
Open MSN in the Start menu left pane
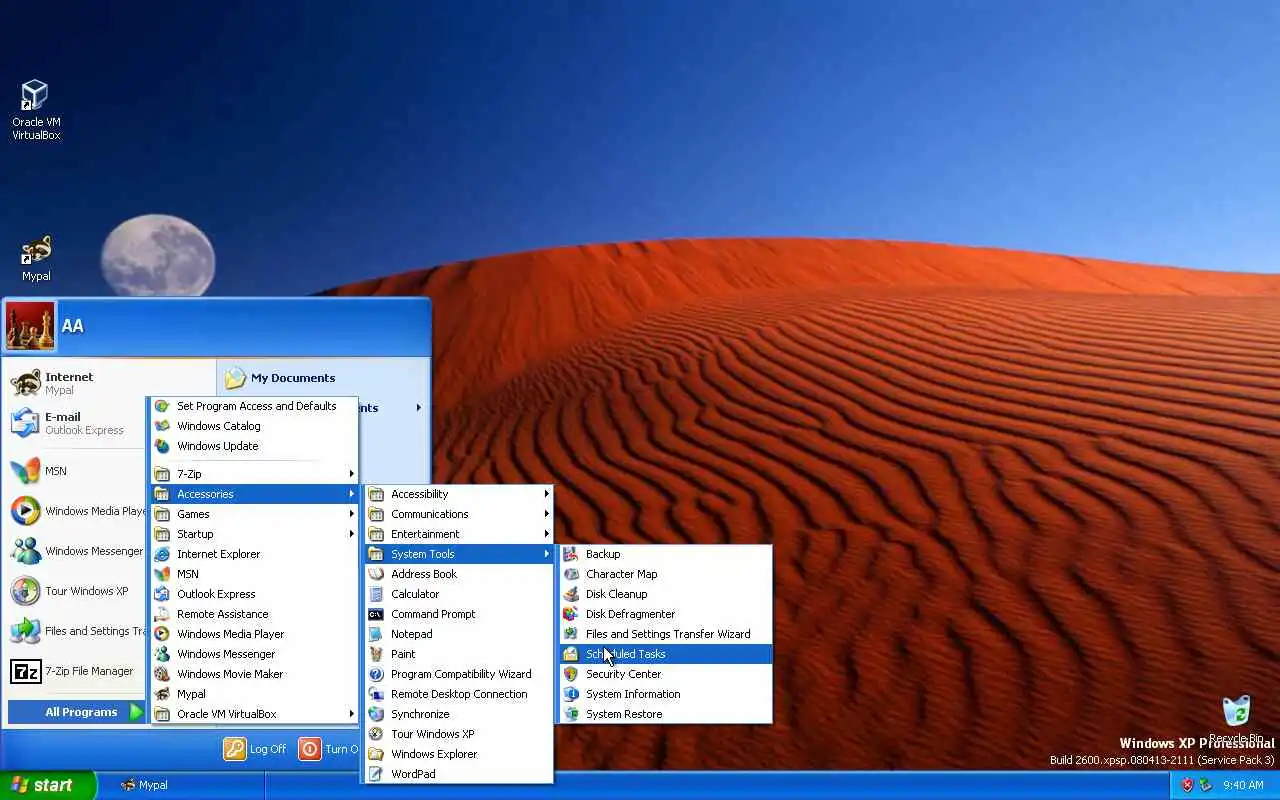[76, 471]
